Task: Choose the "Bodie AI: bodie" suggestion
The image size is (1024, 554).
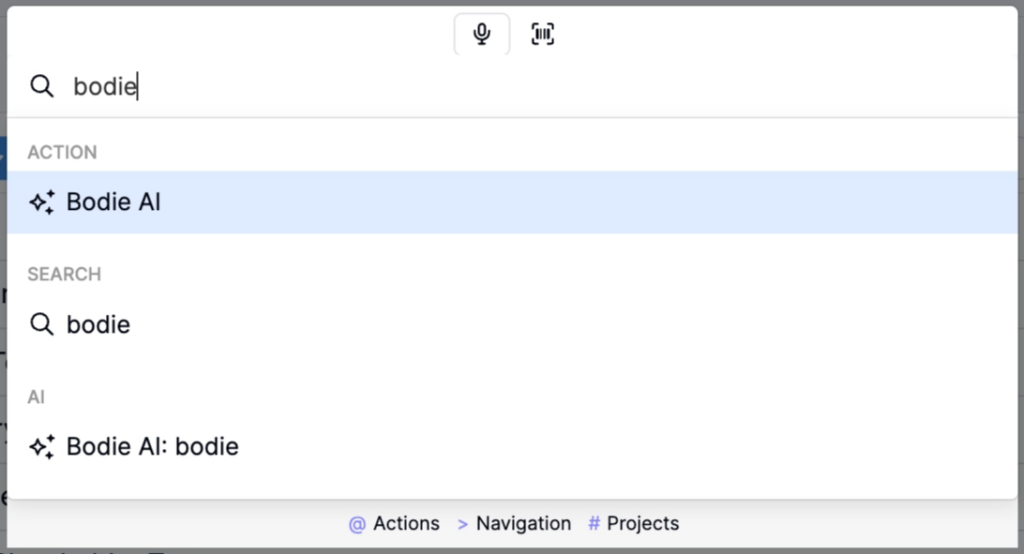Action: [512, 447]
